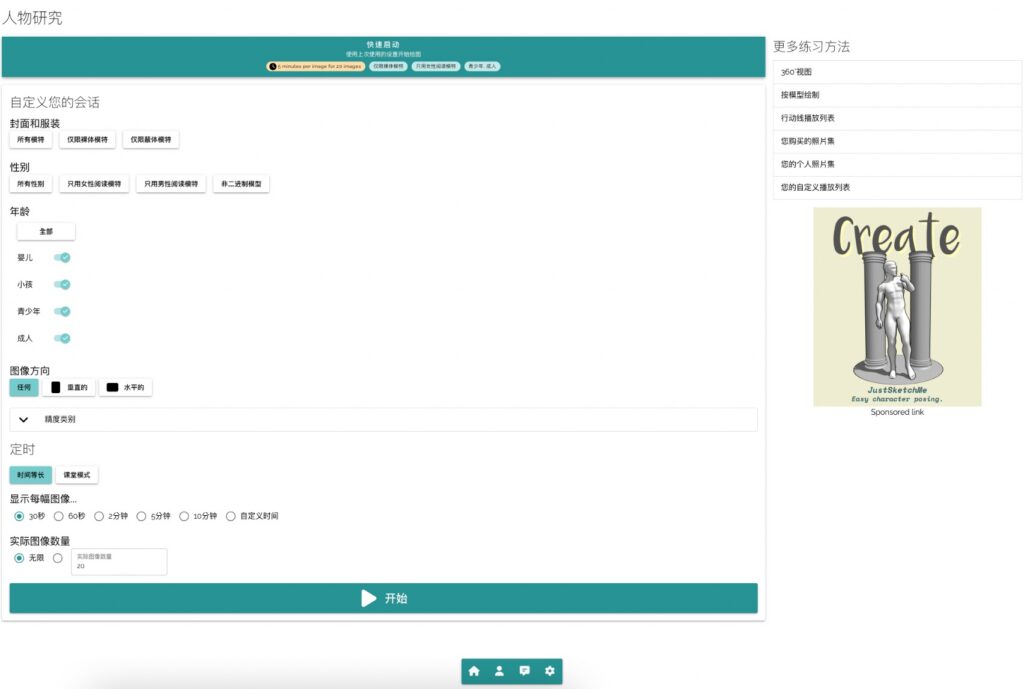This screenshot has width=1024, height=689.
Task: Toggle the 小孩 age switch
Action: click(62, 284)
